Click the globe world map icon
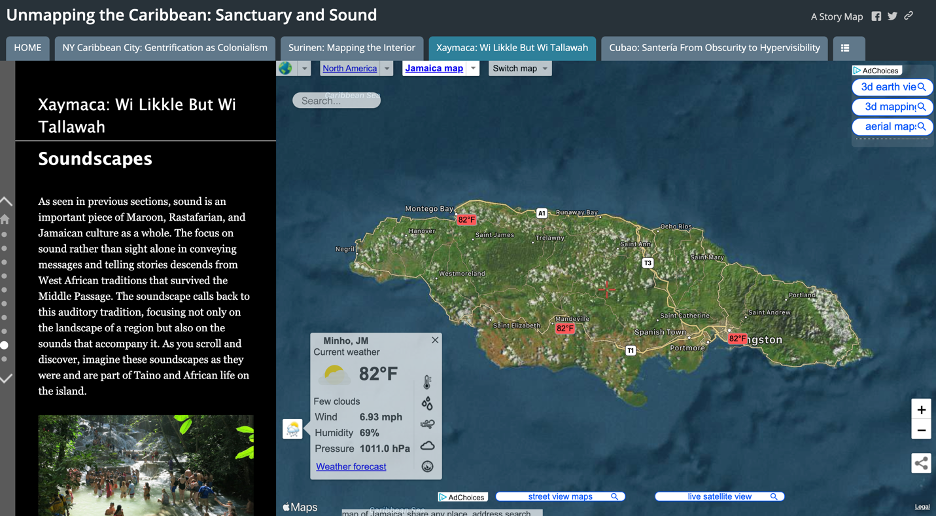 [x=285, y=68]
